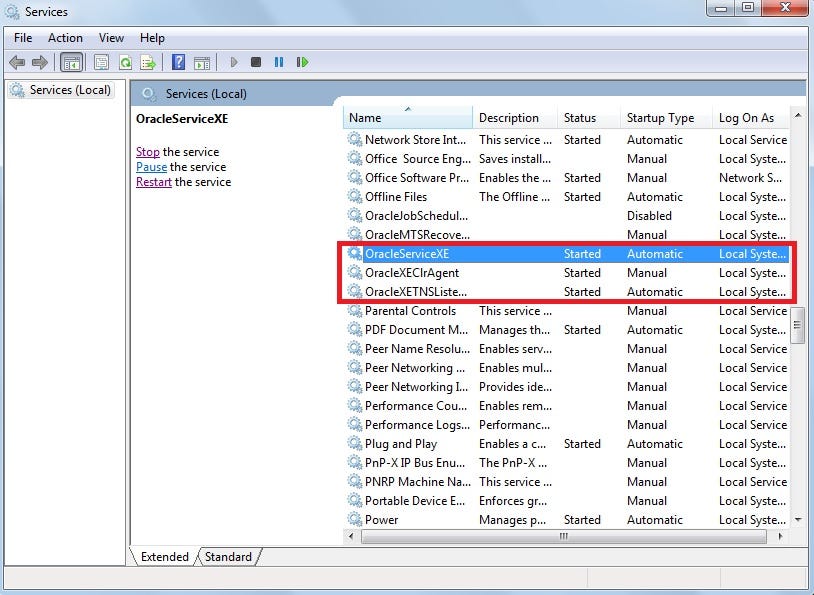
Task: Click the Export List toolbar icon
Action: pyautogui.click(x=148, y=62)
